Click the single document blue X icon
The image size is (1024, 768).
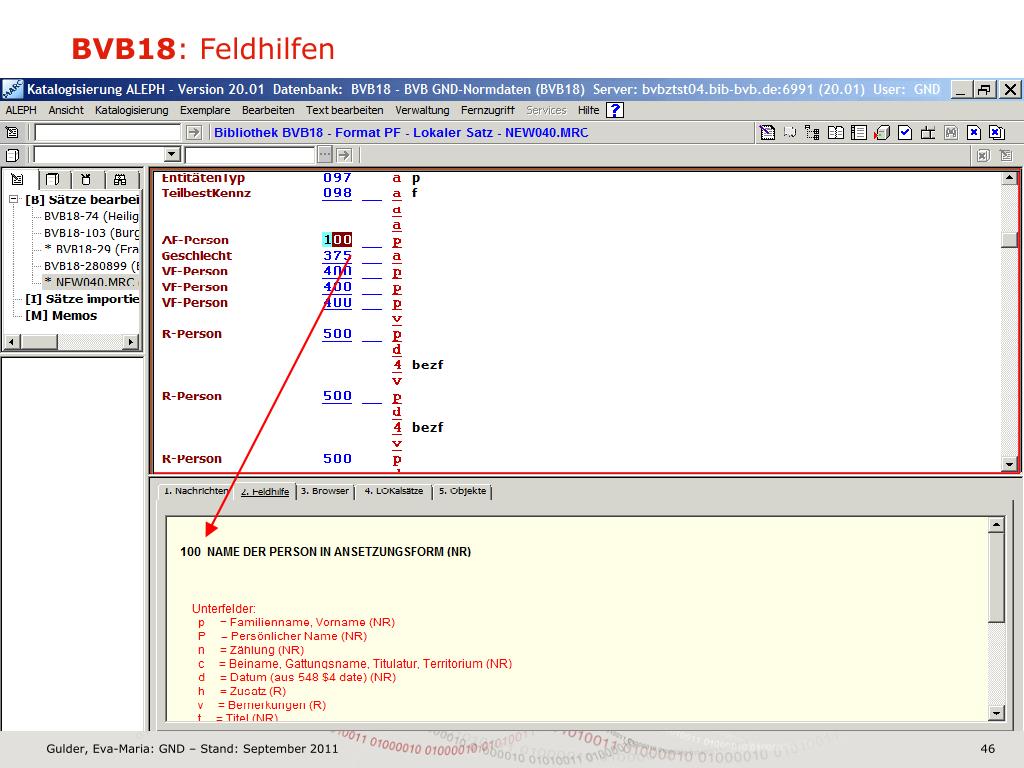(974, 132)
